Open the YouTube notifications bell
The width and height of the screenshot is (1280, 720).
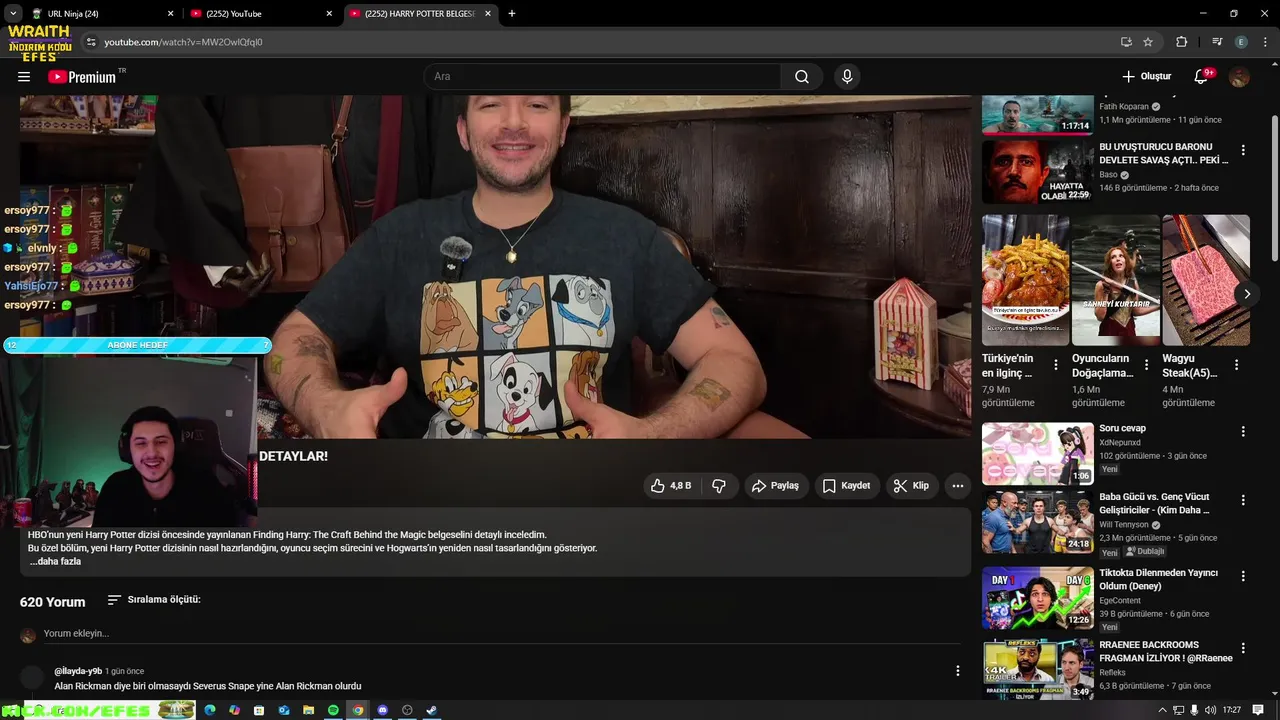coord(1202,77)
